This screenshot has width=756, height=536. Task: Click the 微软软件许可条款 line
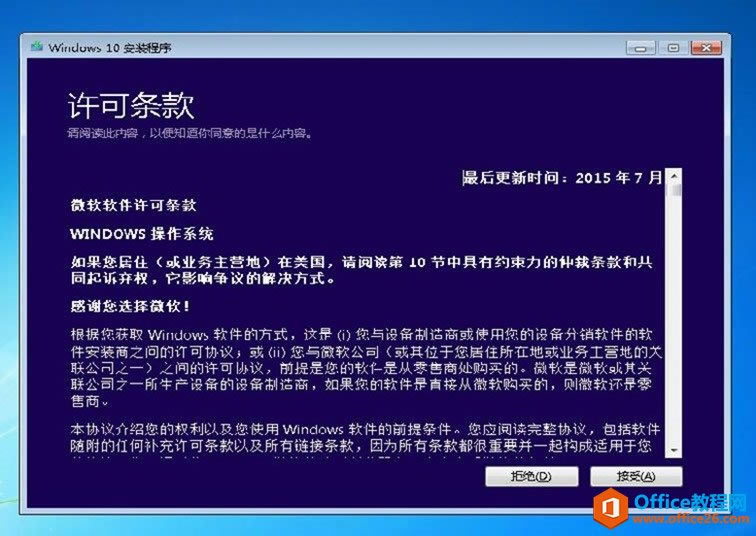tap(133, 205)
